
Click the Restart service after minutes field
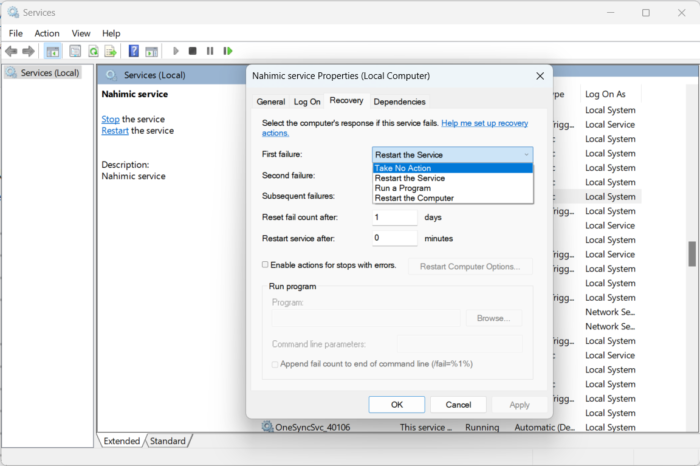click(x=395, y=238)
